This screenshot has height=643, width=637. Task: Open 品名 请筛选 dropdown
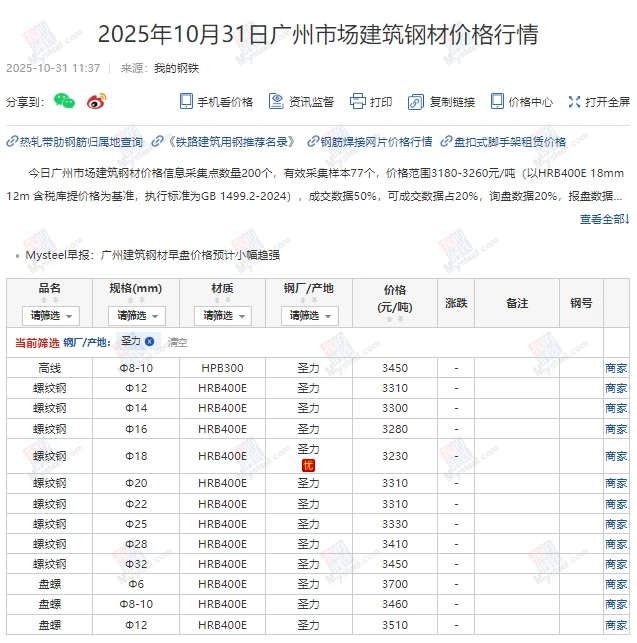51,316
